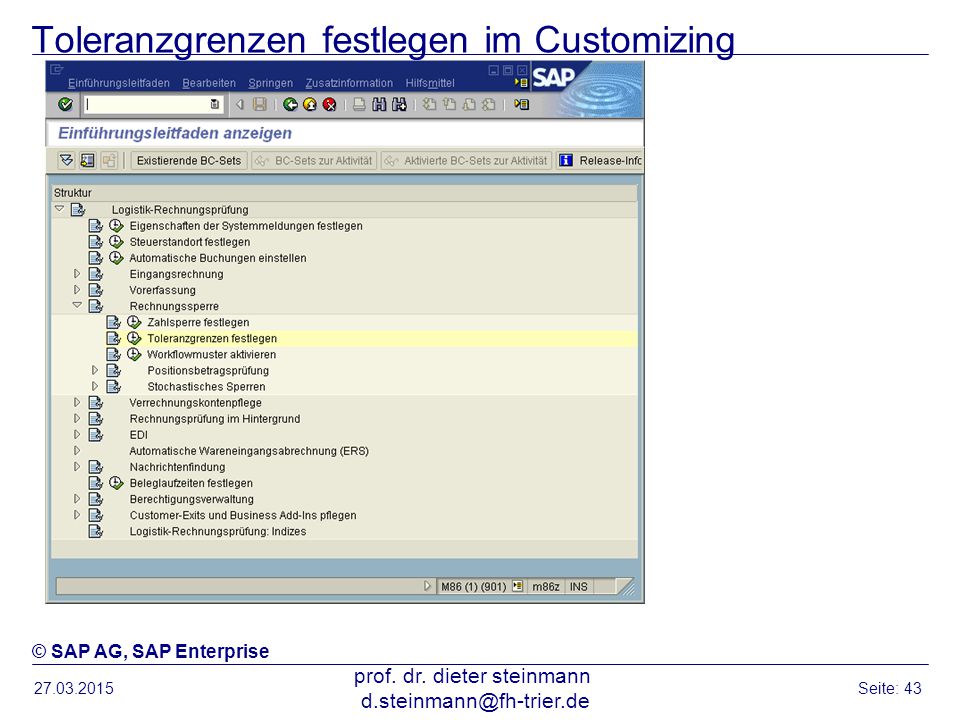Viewport: 960px width, 720px height.
Task: Click execute clock icon for Zahlsperre festlegen
Action: pos(134,322)
